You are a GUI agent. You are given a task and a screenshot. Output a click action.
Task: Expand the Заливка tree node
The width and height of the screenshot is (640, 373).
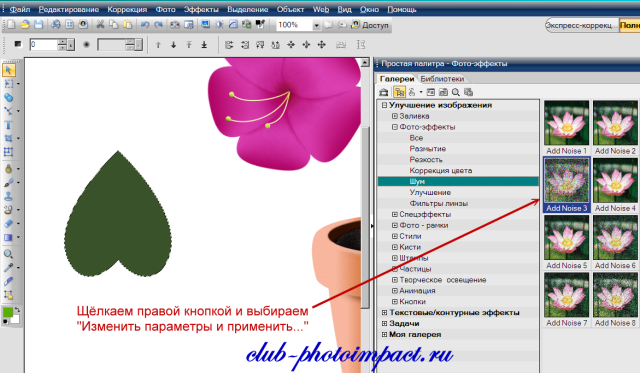click(395, 116)
